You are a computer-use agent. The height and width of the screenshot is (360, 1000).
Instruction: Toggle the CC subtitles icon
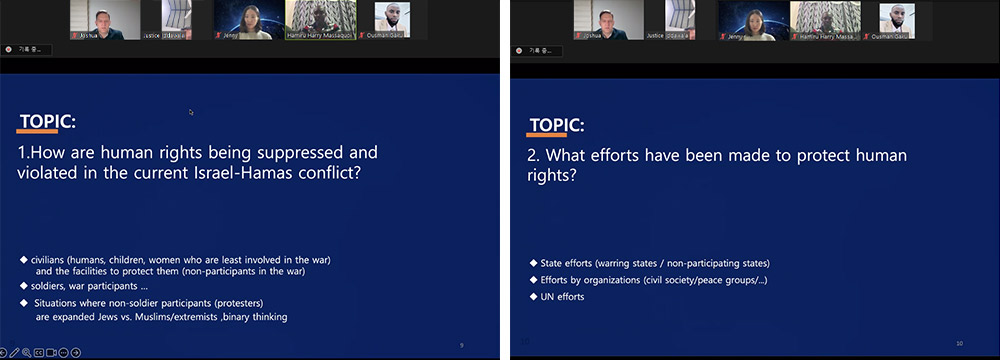(x=39, y=352)
